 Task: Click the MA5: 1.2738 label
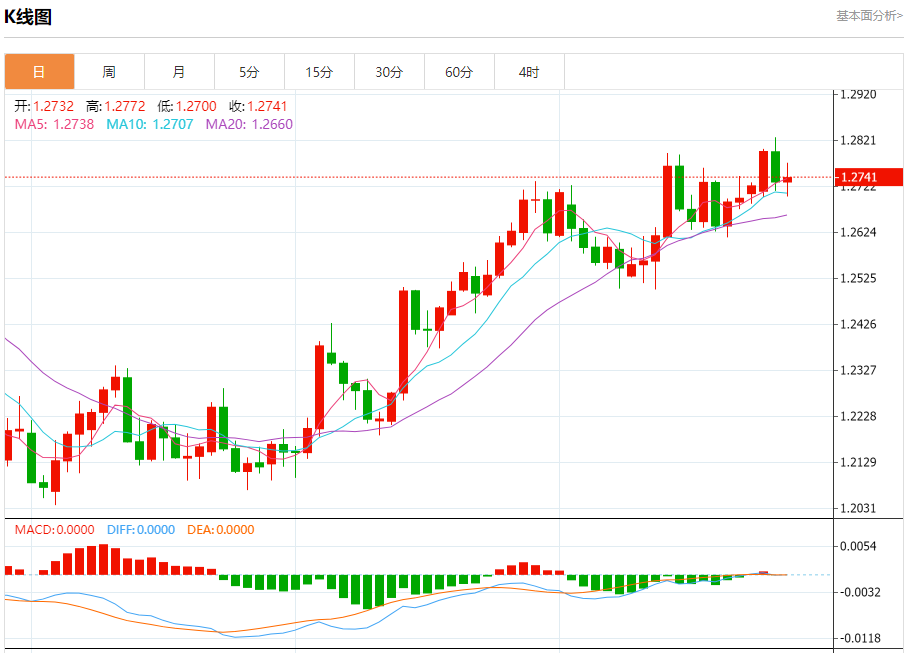(54, 124)
